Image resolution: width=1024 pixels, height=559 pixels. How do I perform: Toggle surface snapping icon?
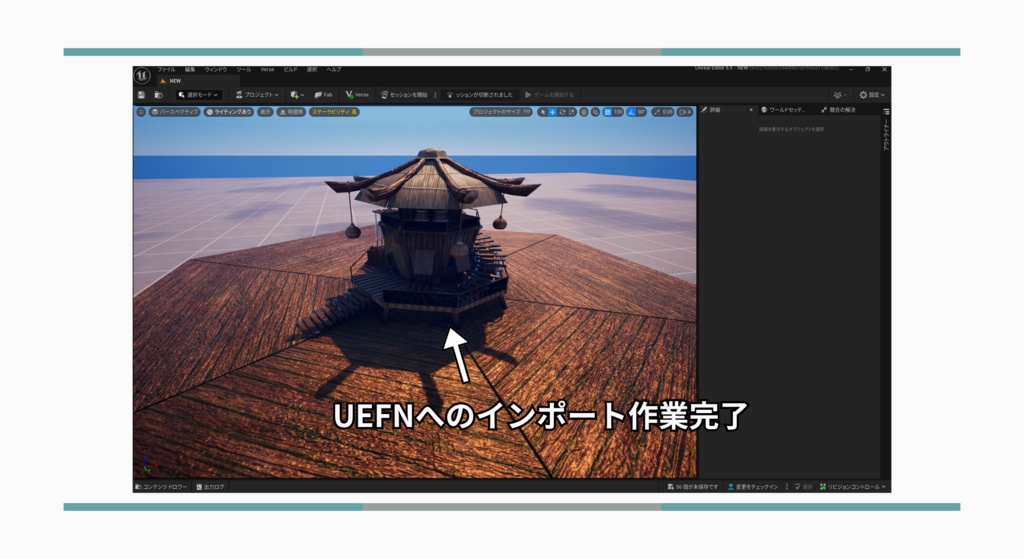(x=595, y=112)
